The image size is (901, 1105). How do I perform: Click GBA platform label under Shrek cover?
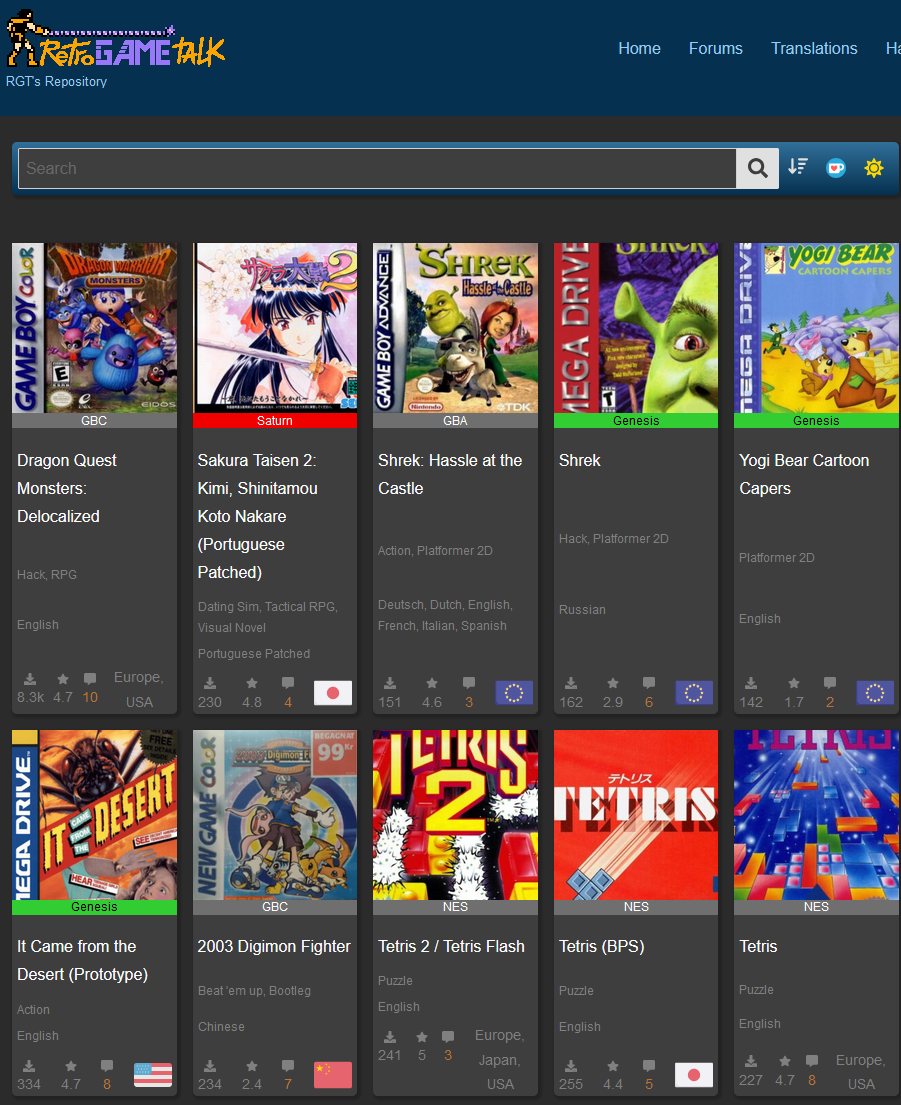(x=455, y=421)
